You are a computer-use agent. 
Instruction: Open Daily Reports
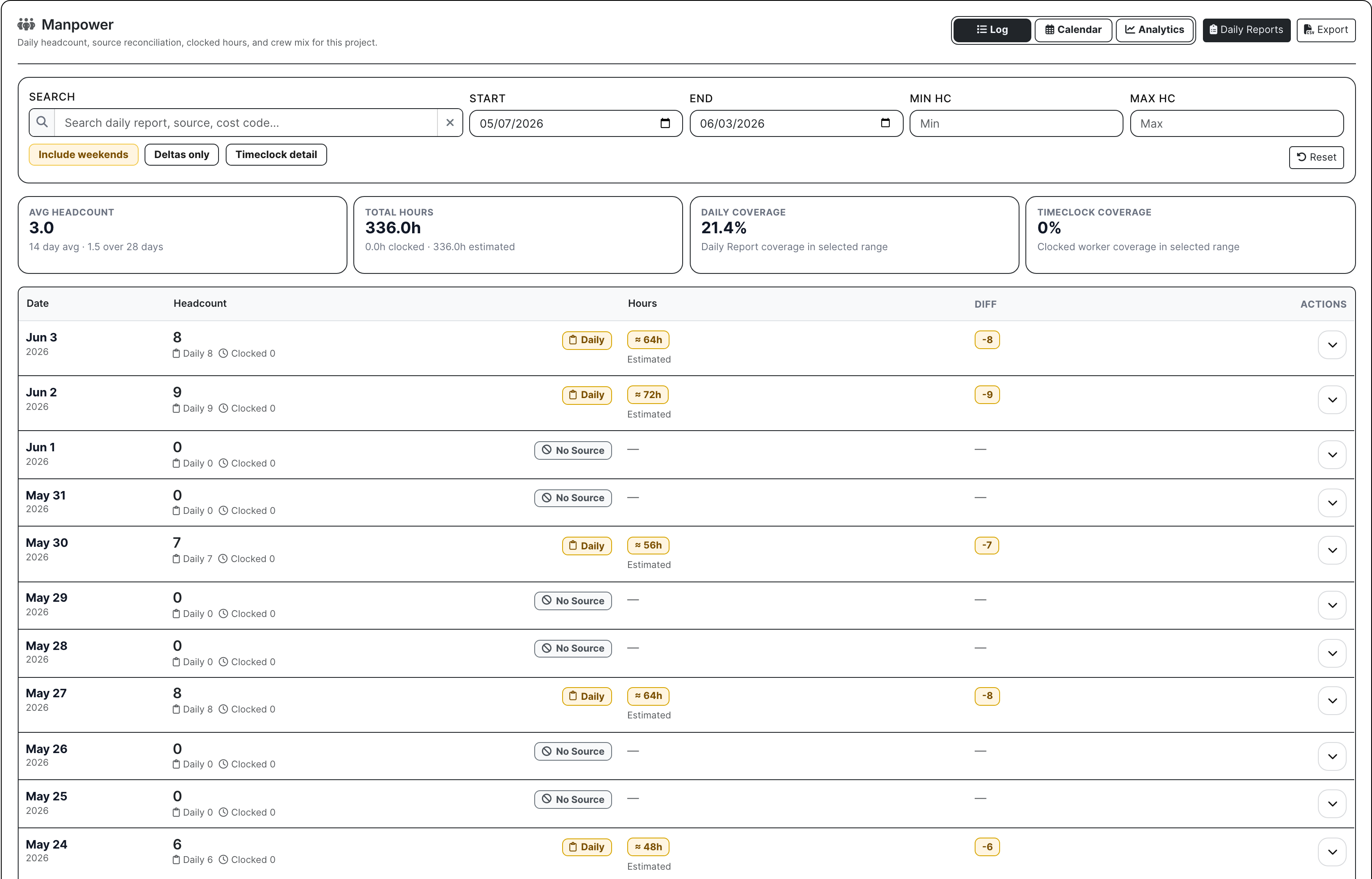[x=1246, y=30]
